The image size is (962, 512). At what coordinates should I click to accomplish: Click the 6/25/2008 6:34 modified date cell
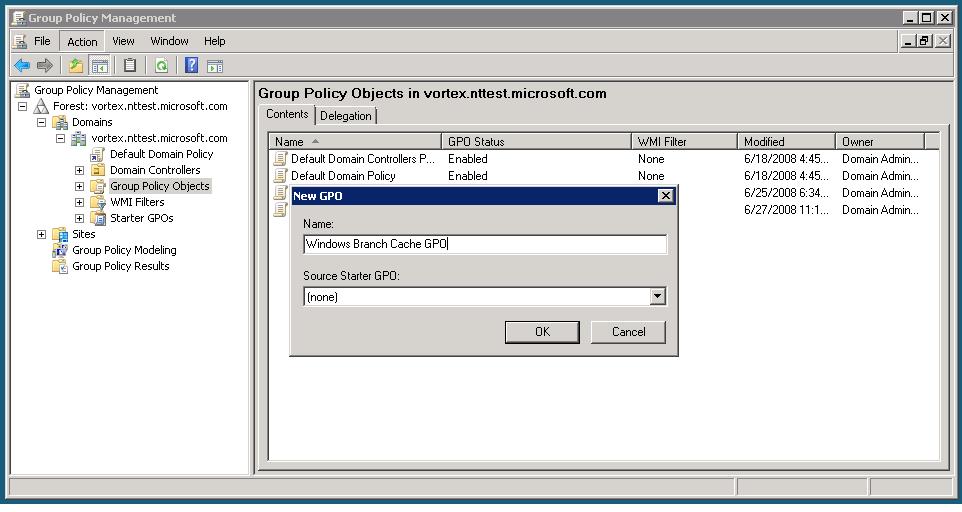[x=786, y=193]
